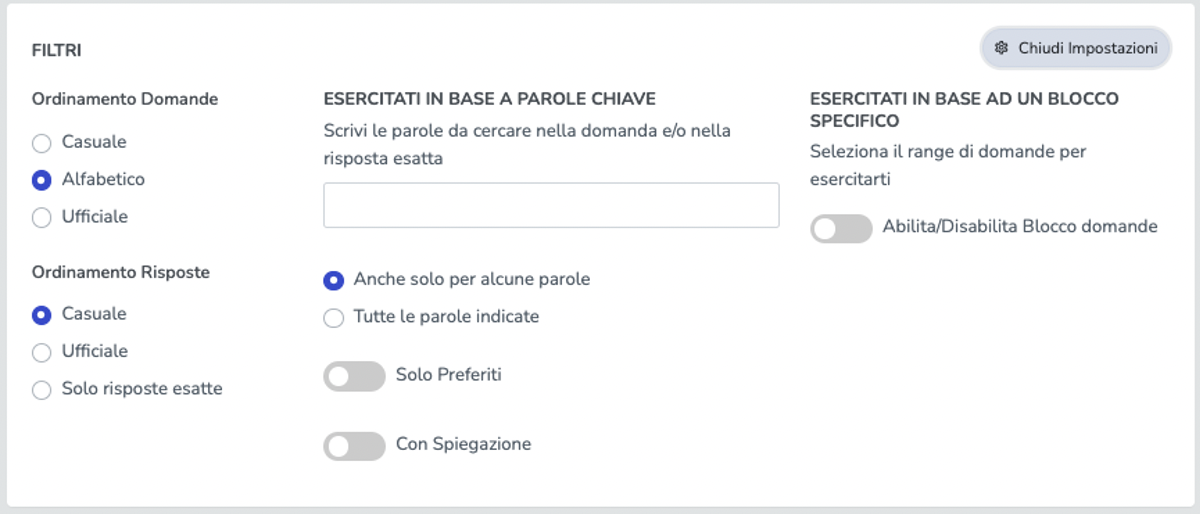Click the Ordinamento Domande heading
This screenshot has height=514, width=1200.
(x=125, y=99)
